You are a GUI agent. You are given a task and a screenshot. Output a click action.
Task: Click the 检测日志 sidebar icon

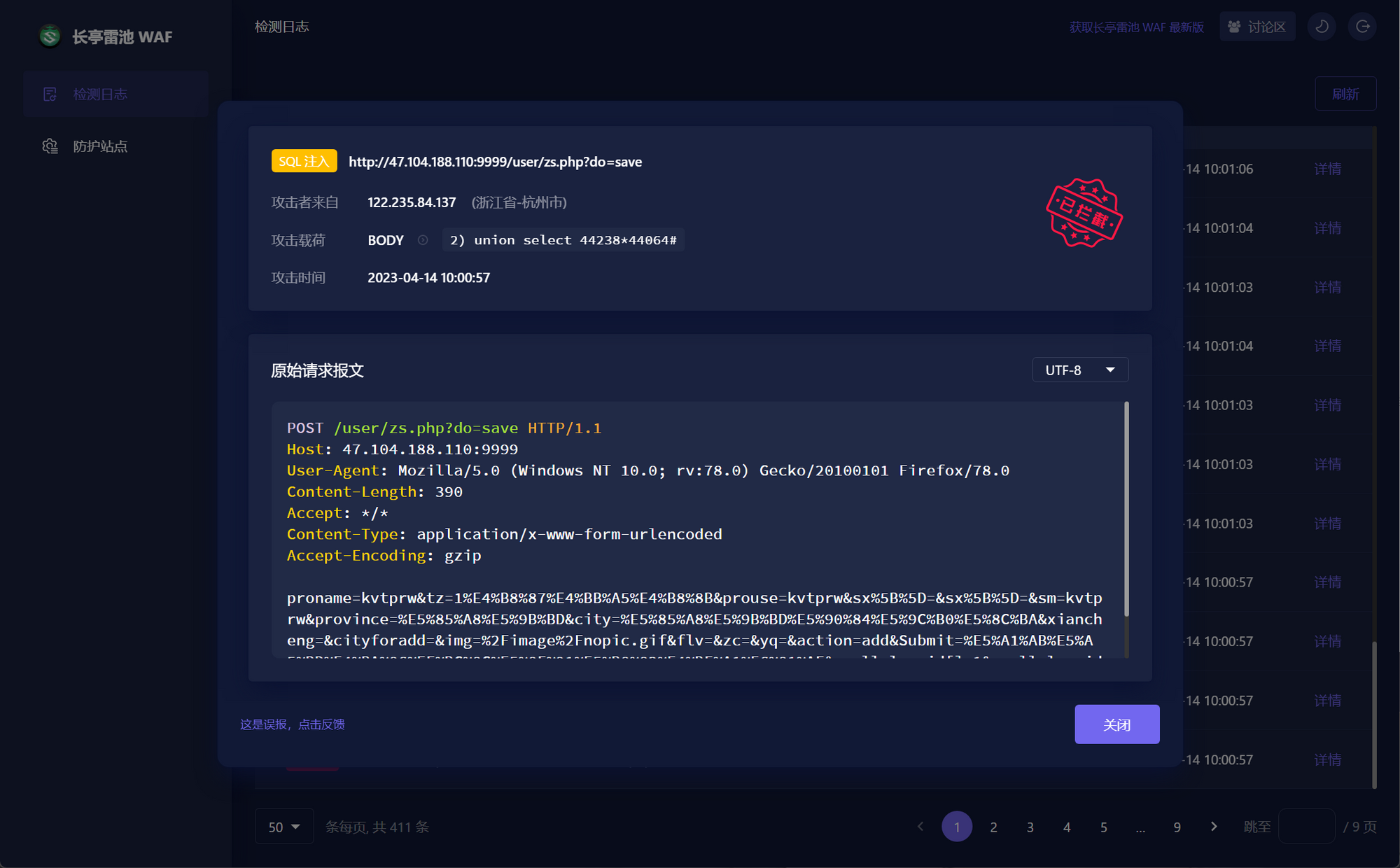coord(50,94)
